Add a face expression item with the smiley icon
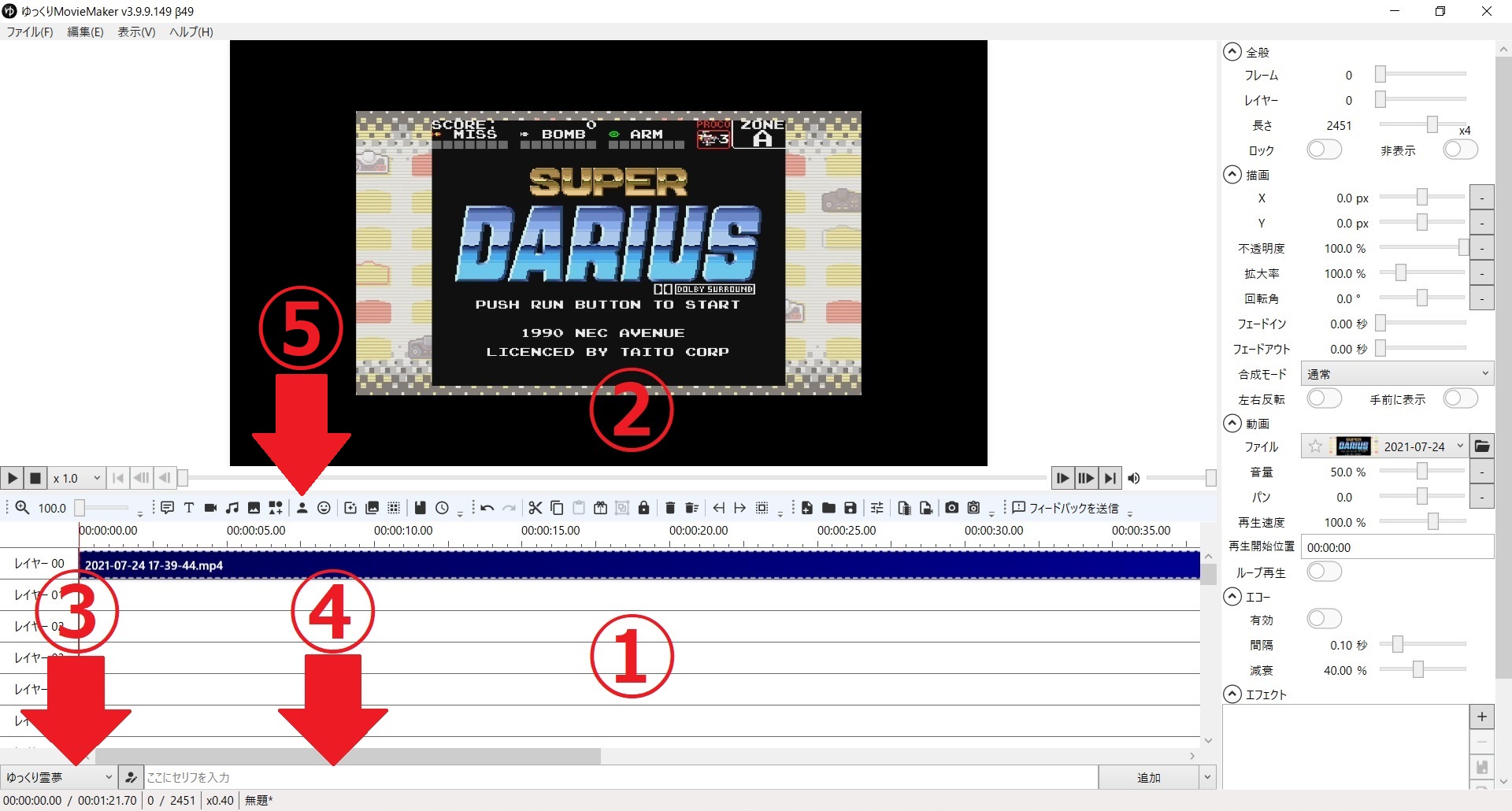 point(324,508)
